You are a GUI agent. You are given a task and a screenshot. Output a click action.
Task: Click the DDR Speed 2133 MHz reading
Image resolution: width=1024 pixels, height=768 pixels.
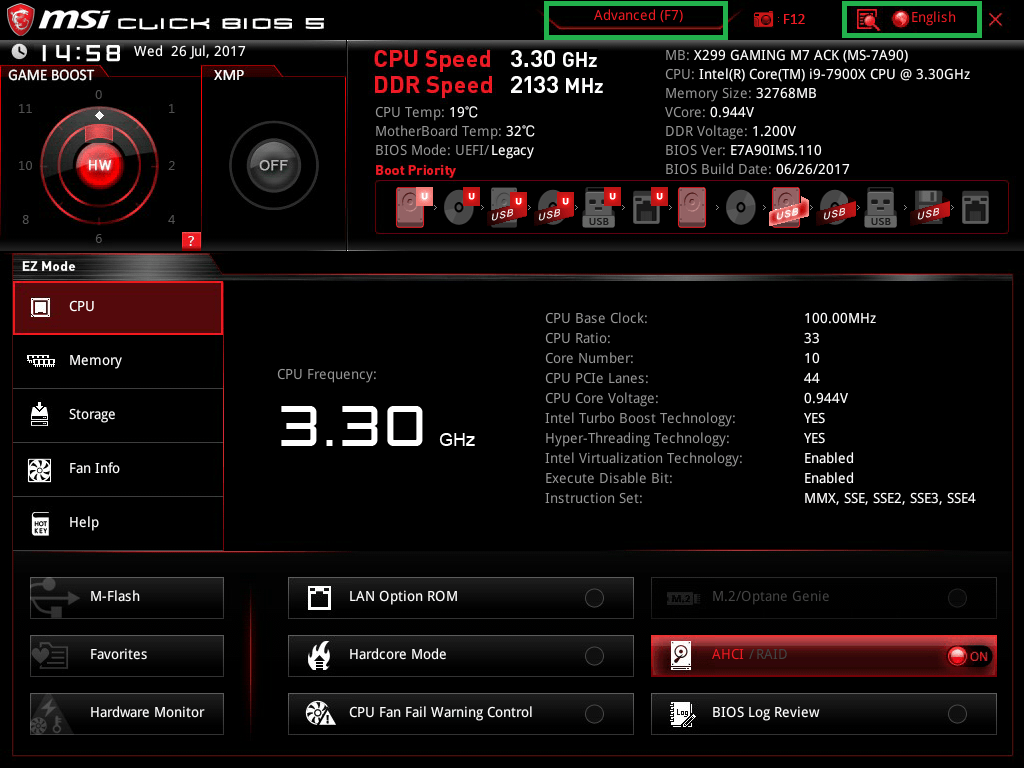coord(488,85)
